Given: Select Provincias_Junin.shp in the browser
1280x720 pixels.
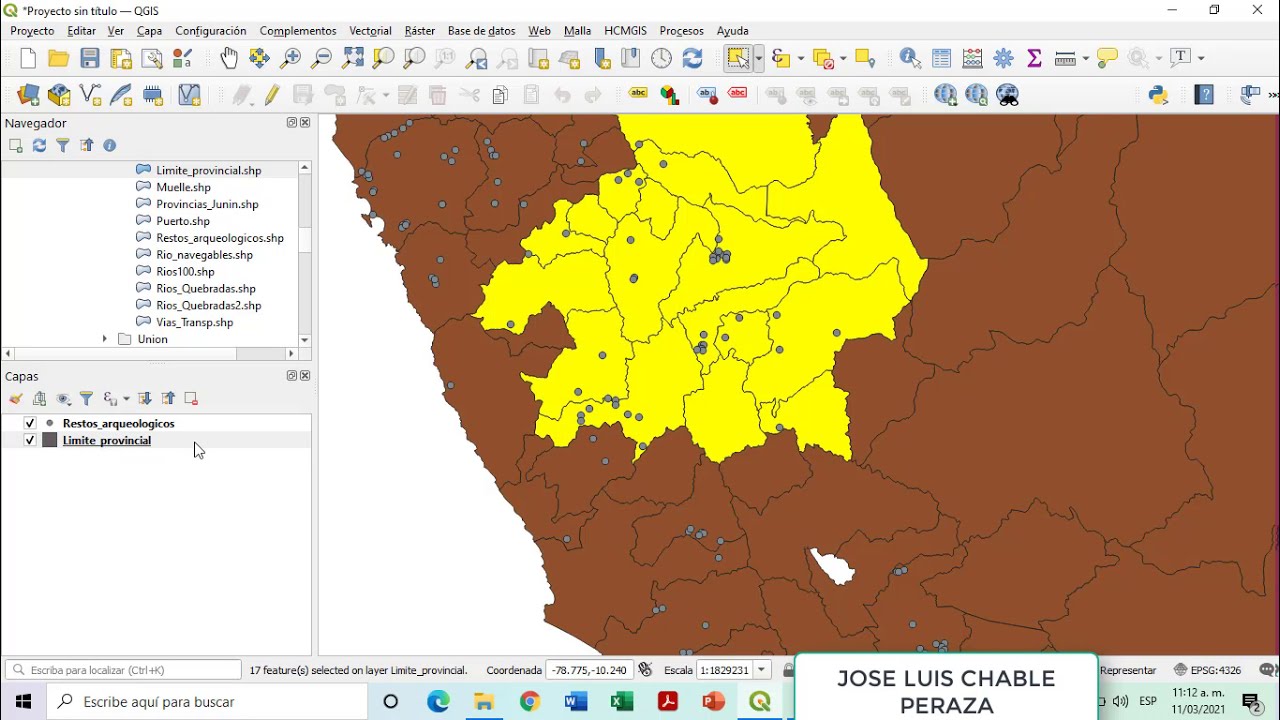Looking at the screenshot, I should (x=207, y=204).
